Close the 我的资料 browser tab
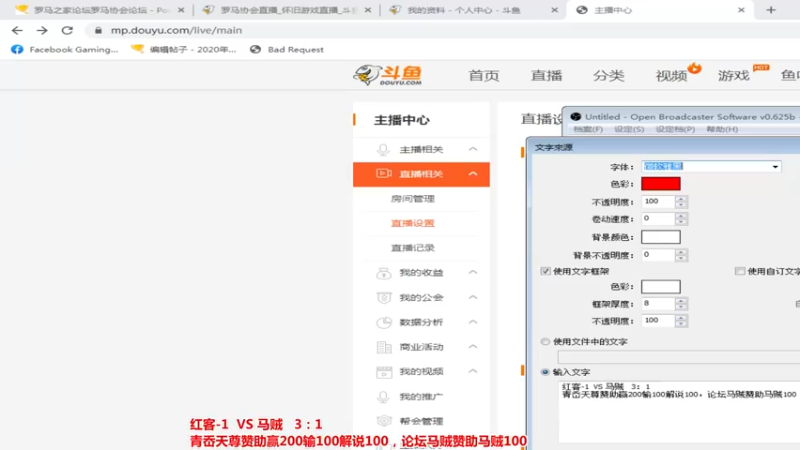This screenshot has height=450, width=800. click(x=555, y=10)
